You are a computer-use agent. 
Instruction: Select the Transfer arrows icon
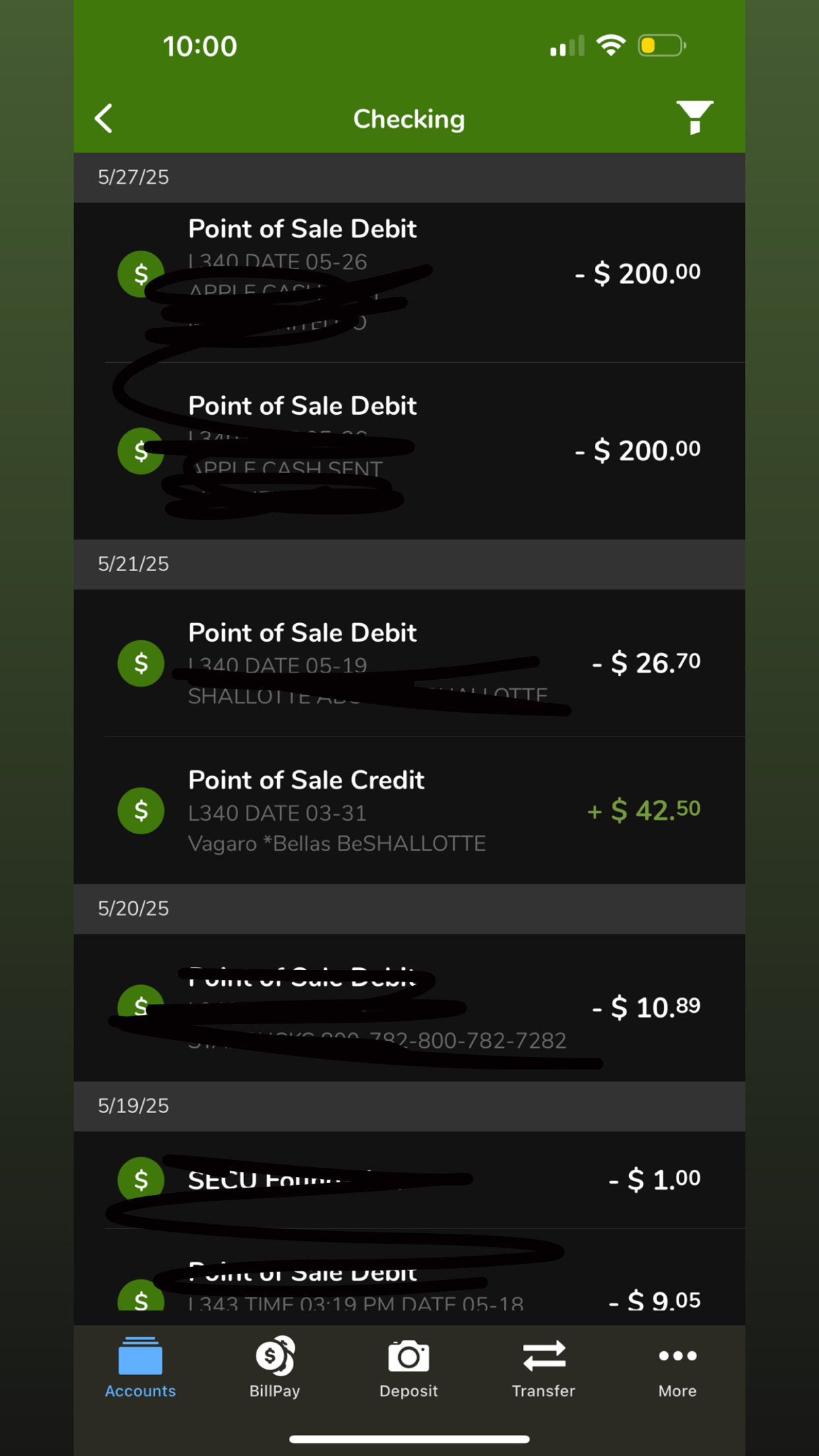tap(543, 1356)
